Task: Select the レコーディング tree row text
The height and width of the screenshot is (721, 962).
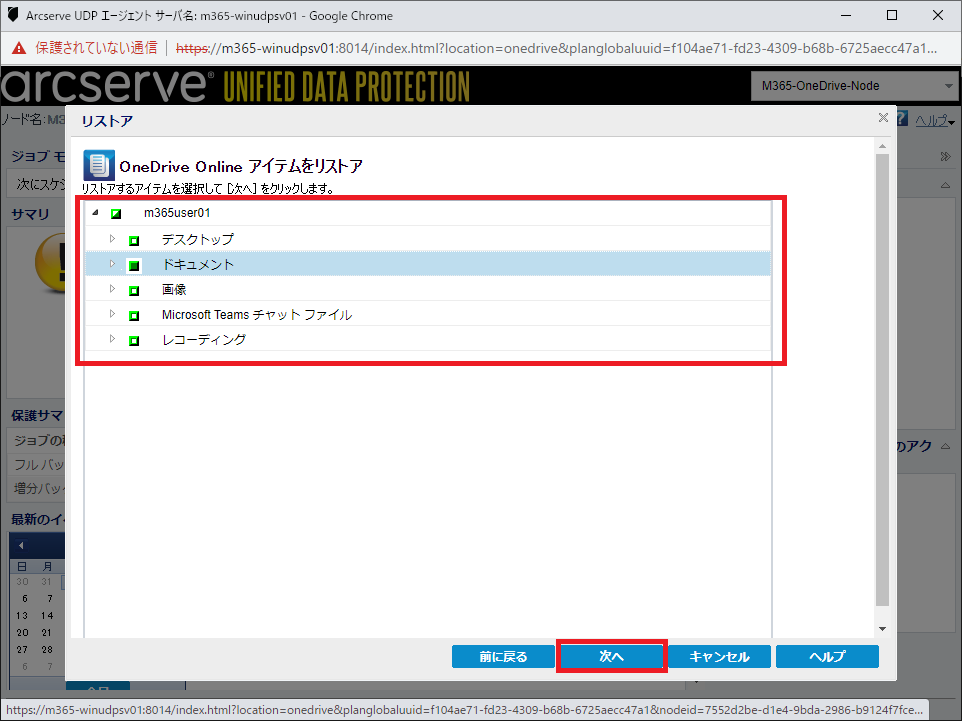Action: click(x=204, y=339)
